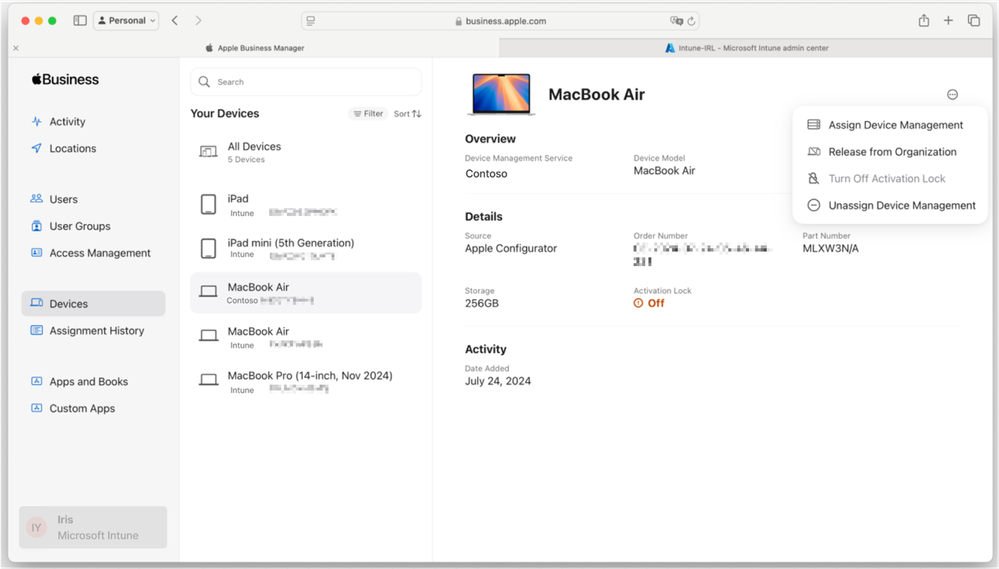This screenshot has height=569, width=999.
Task: Select All Devices in the list
Action: coord(306,152)
